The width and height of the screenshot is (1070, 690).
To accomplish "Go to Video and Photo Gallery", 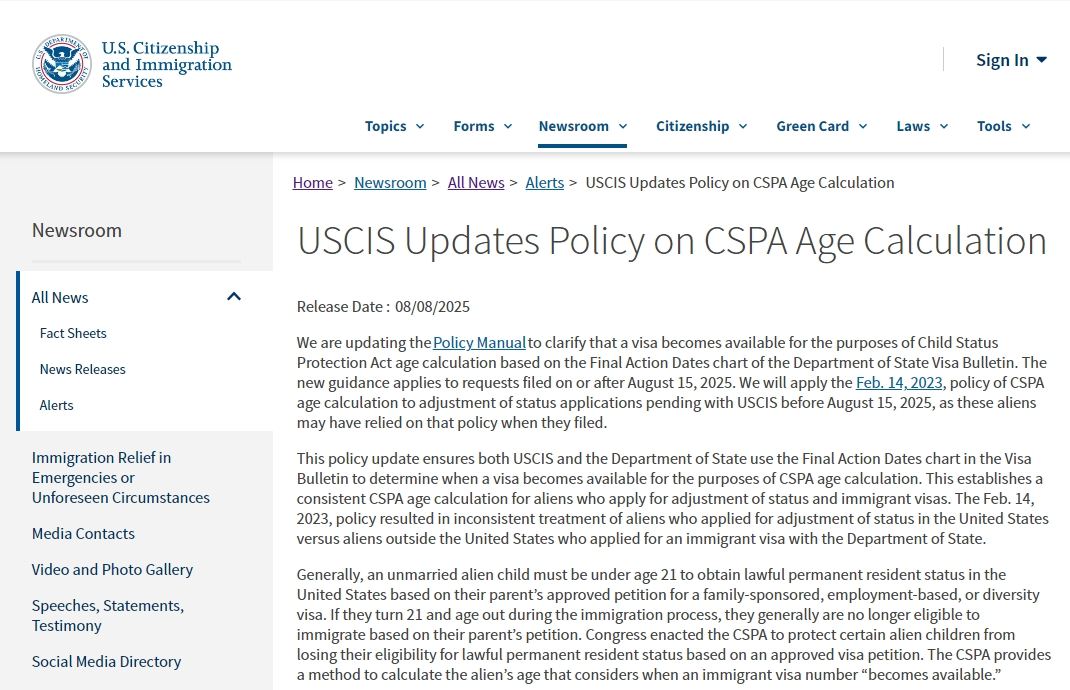I will [112, 570].
